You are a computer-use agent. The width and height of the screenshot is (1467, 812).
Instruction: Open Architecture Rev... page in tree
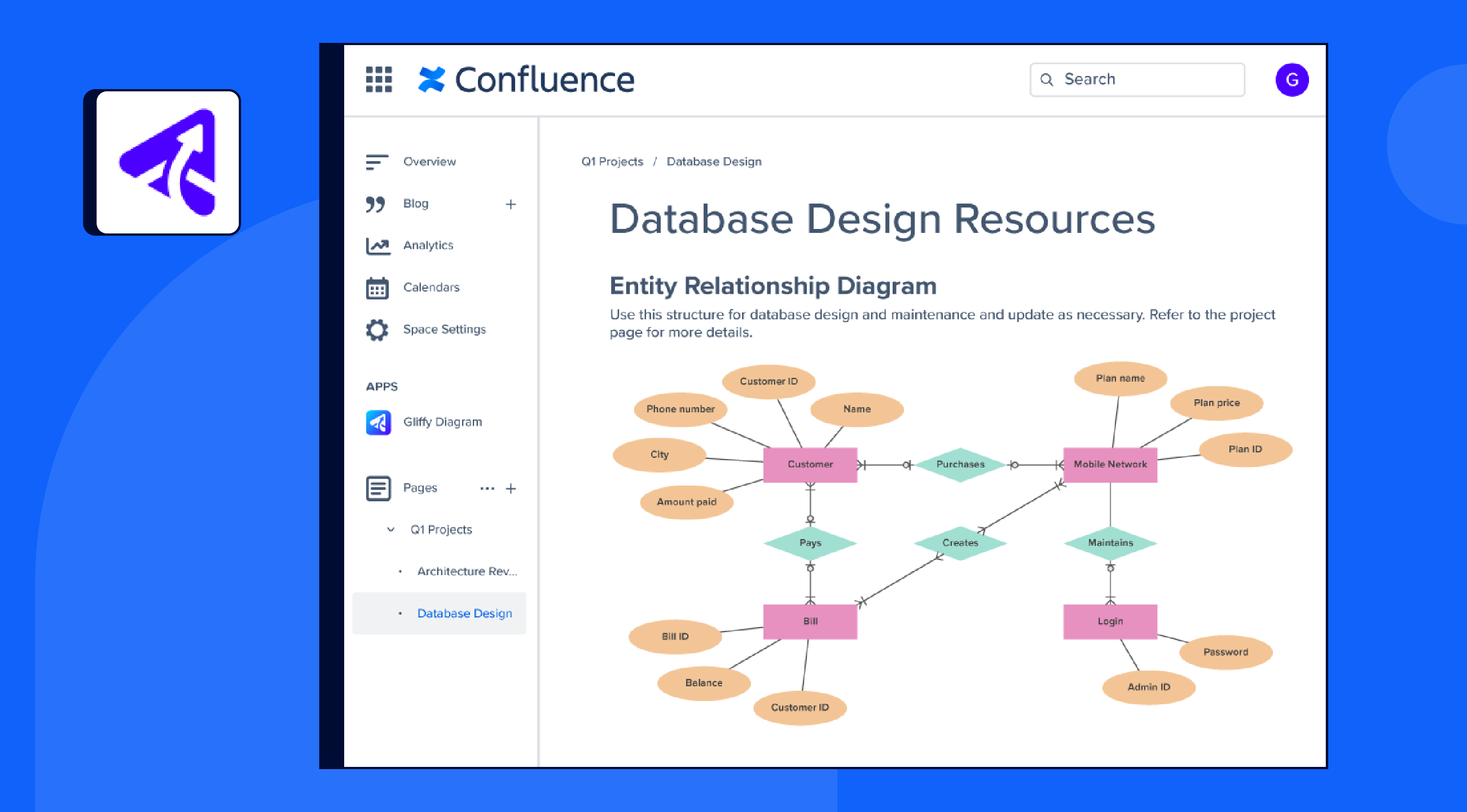(467, 571)
